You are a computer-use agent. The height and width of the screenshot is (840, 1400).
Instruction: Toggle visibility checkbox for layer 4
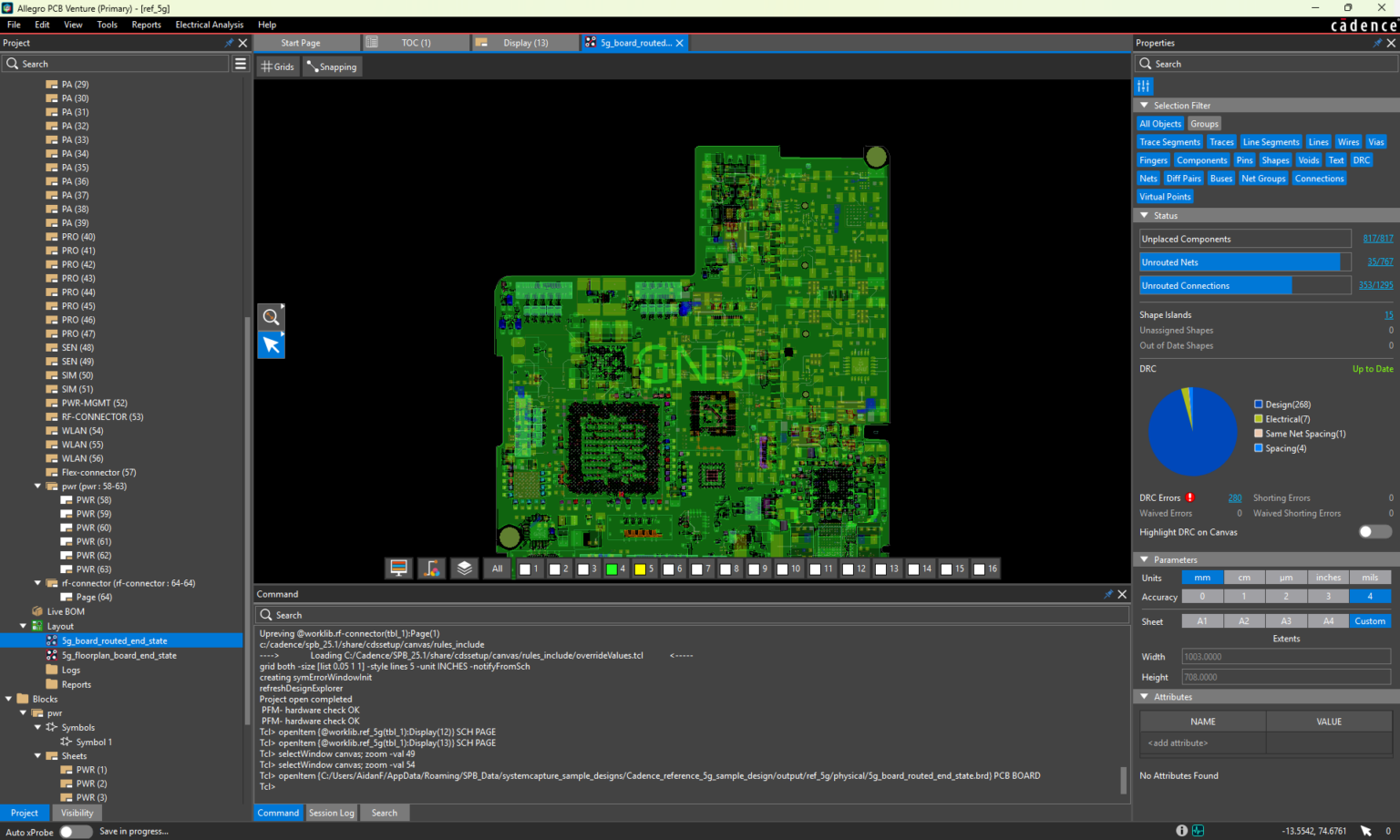pos(612,569)
